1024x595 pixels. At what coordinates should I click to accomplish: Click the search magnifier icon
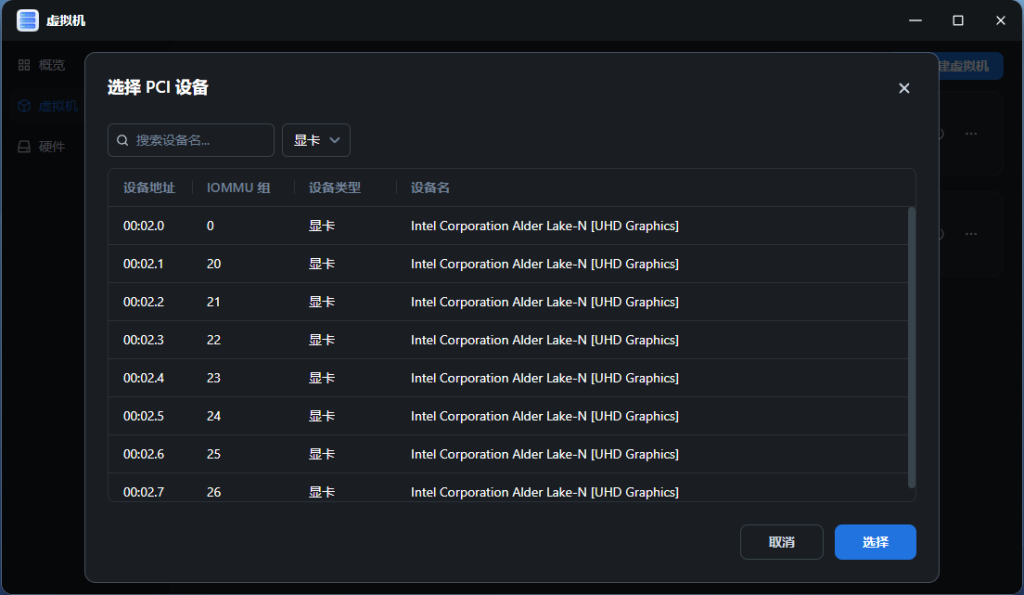click(123, 141)
